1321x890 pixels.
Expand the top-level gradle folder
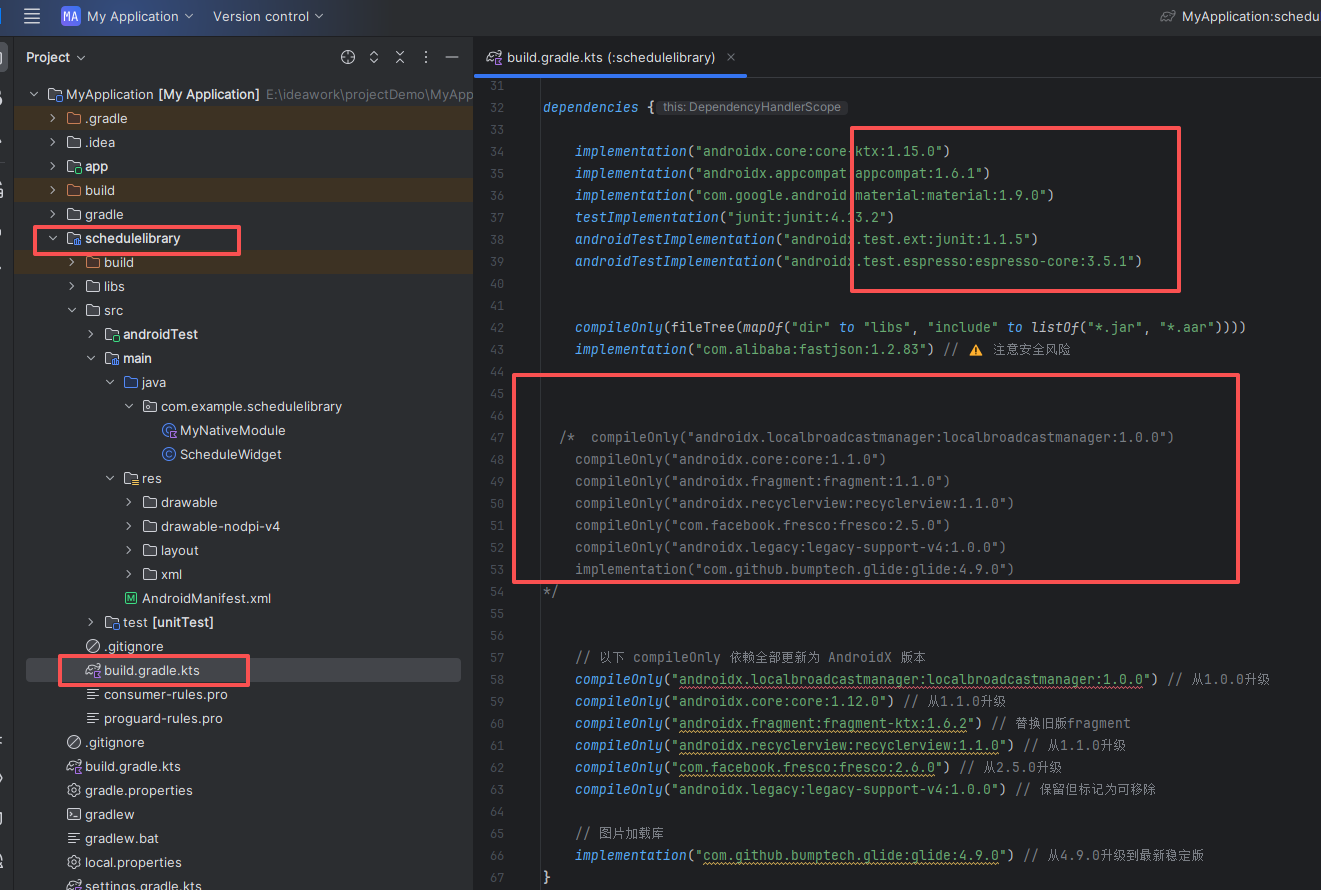(x=53, y=214)
